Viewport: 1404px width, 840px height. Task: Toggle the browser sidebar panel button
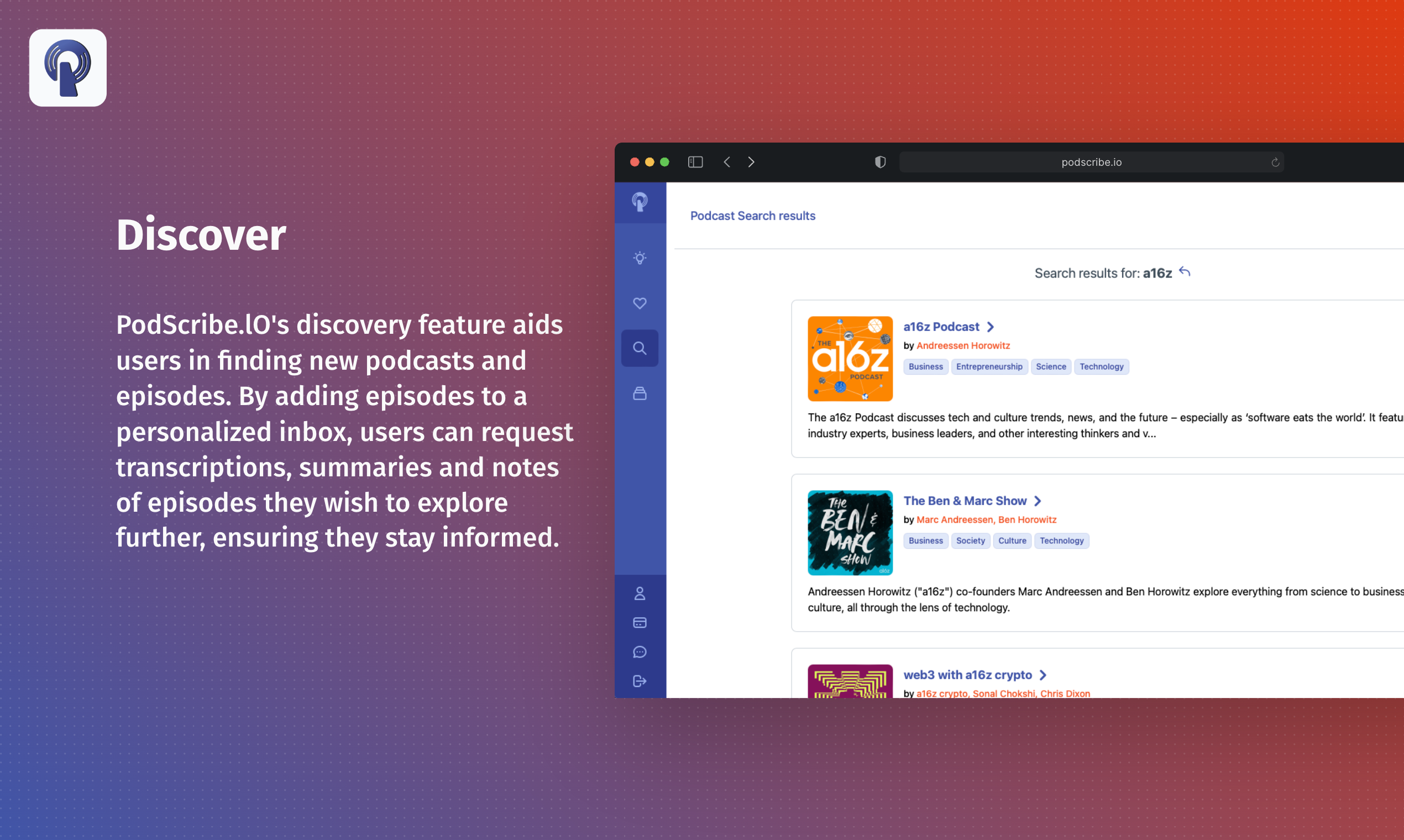(695, 162)
